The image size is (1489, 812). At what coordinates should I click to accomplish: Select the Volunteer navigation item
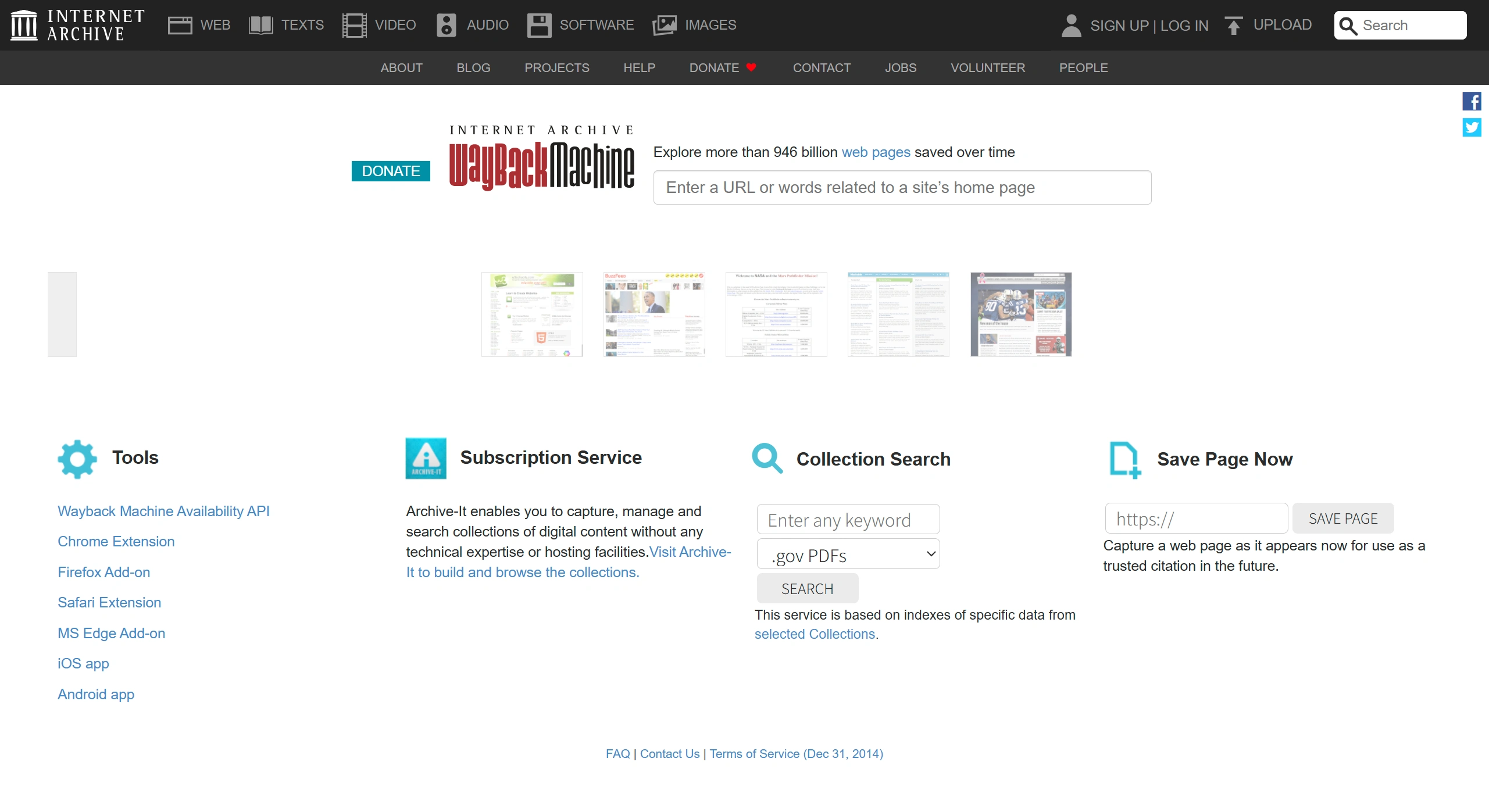(x=987, y=68)
